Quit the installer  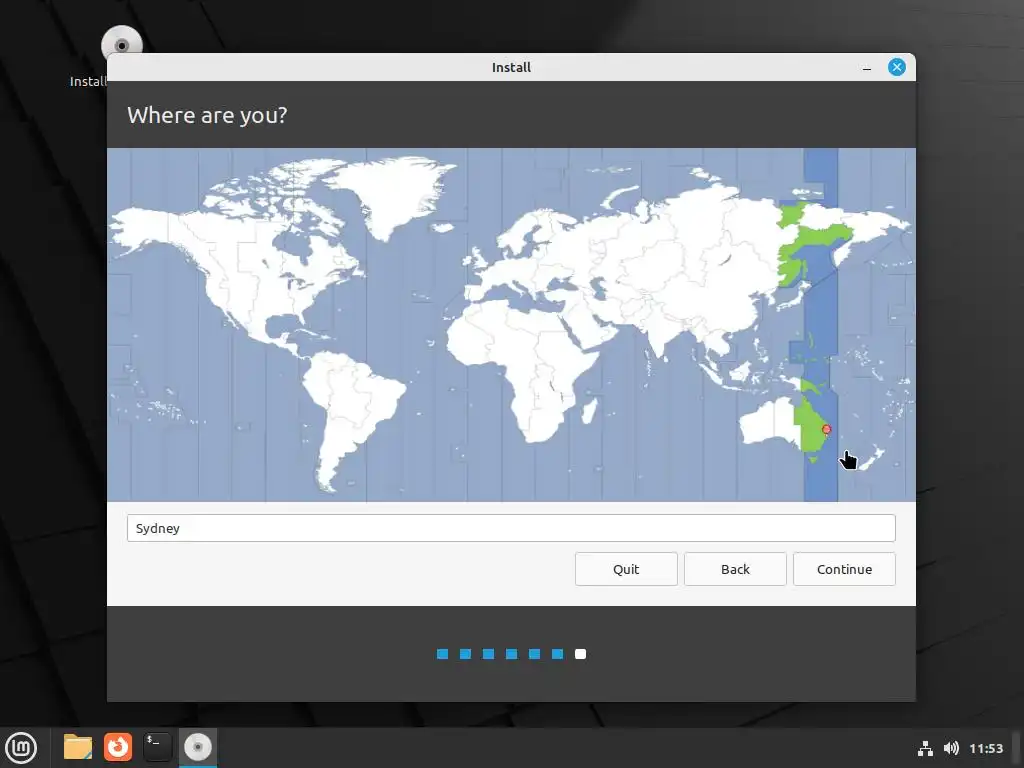pos(626,569)
